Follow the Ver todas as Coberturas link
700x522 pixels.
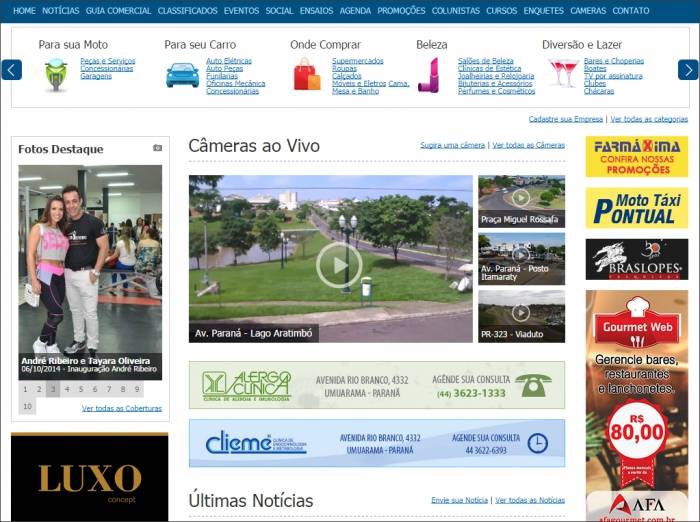121,408
